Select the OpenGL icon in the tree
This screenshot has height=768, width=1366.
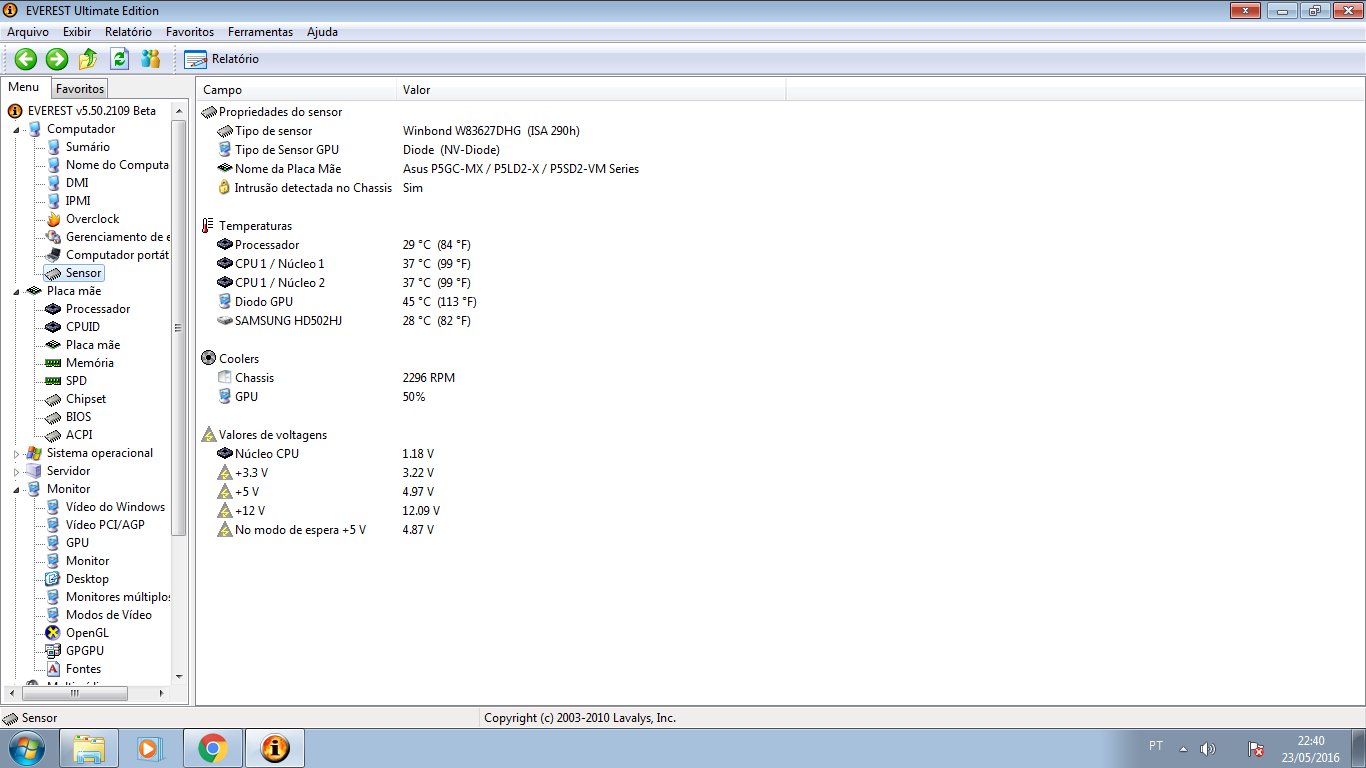point(54,633)
